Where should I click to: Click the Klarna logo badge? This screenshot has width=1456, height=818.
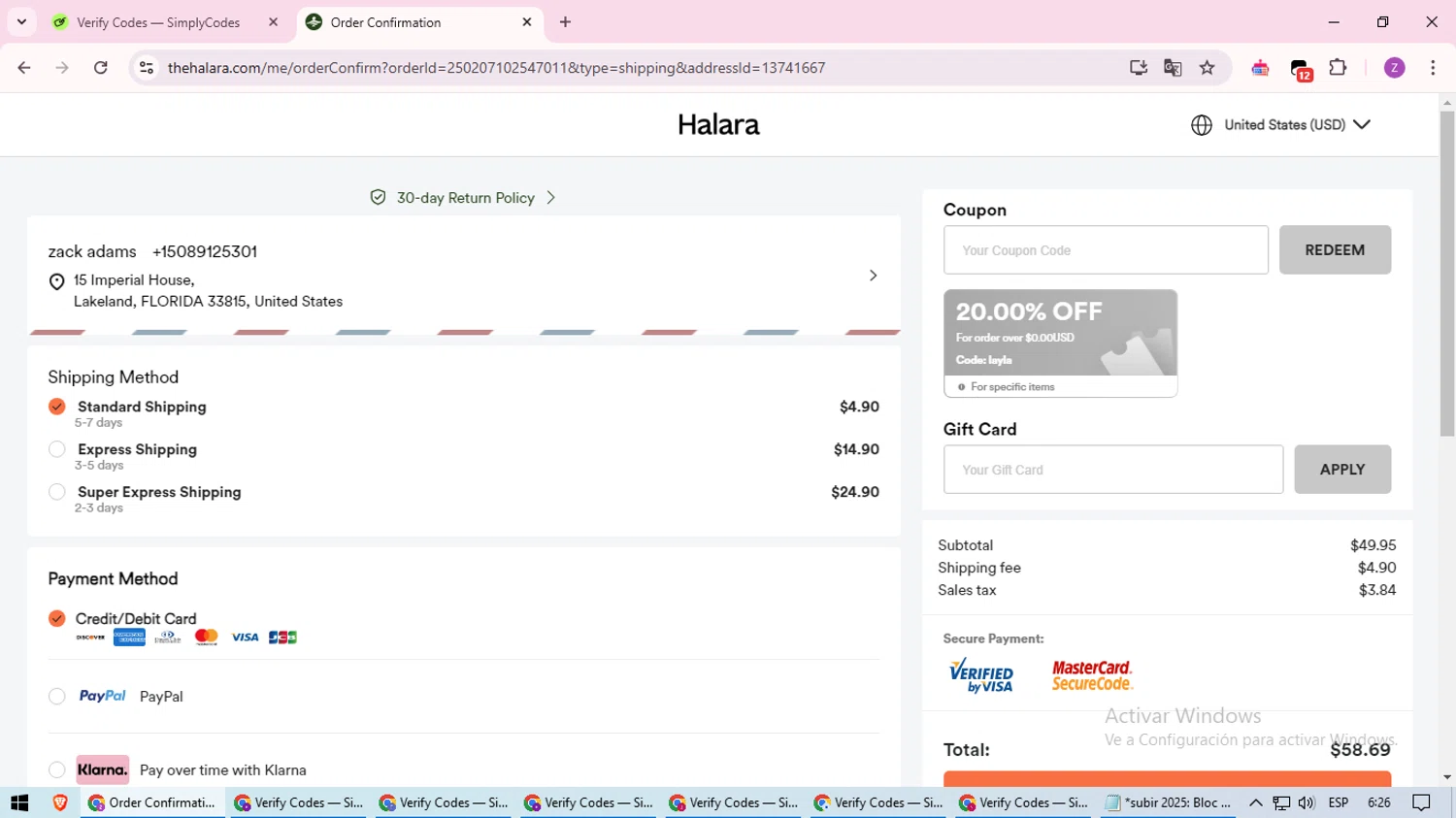(x=102, y=769)
